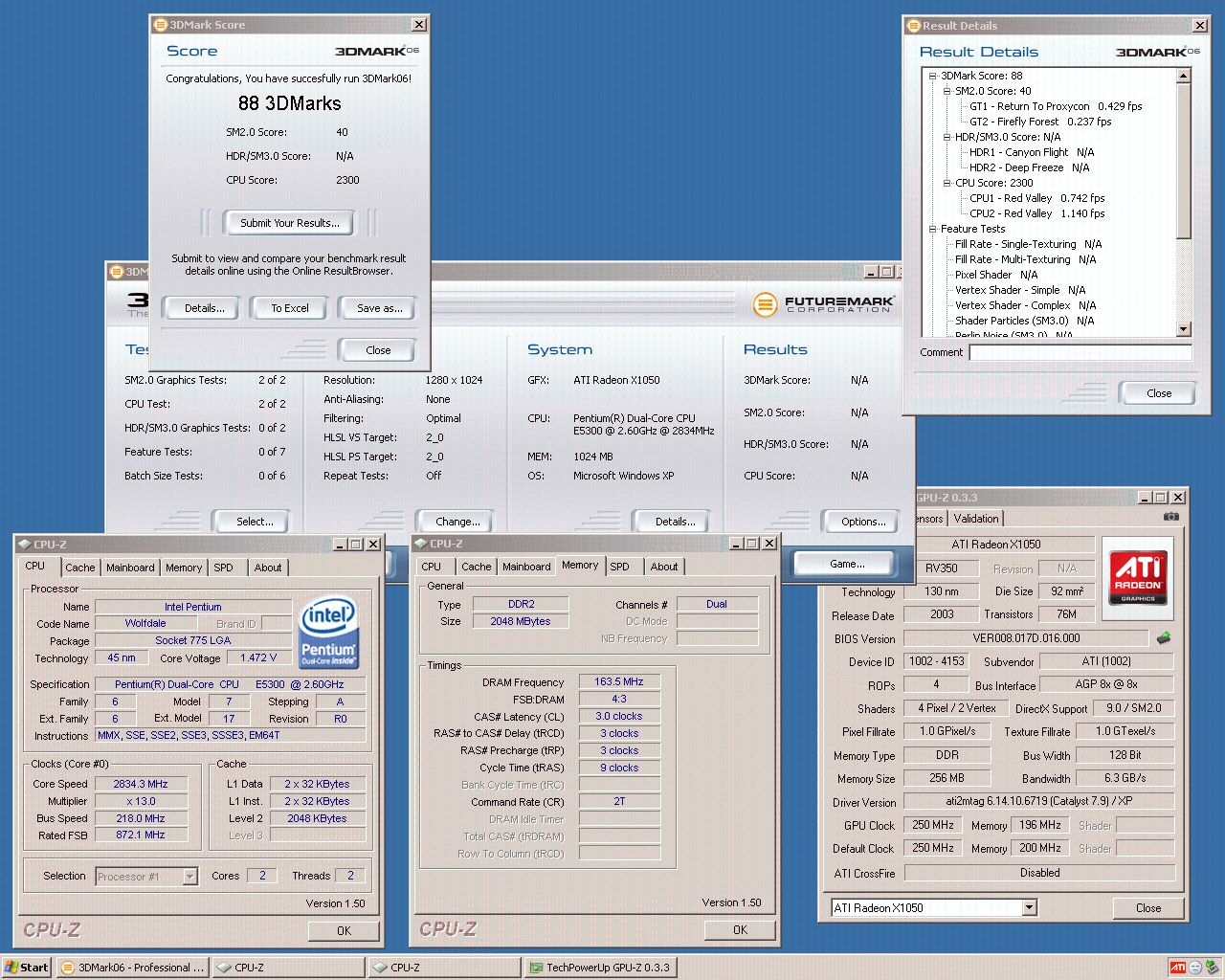Minimize the GPU-Z window
Viewport: 1225px width, 980px height.
[1145, 497]
